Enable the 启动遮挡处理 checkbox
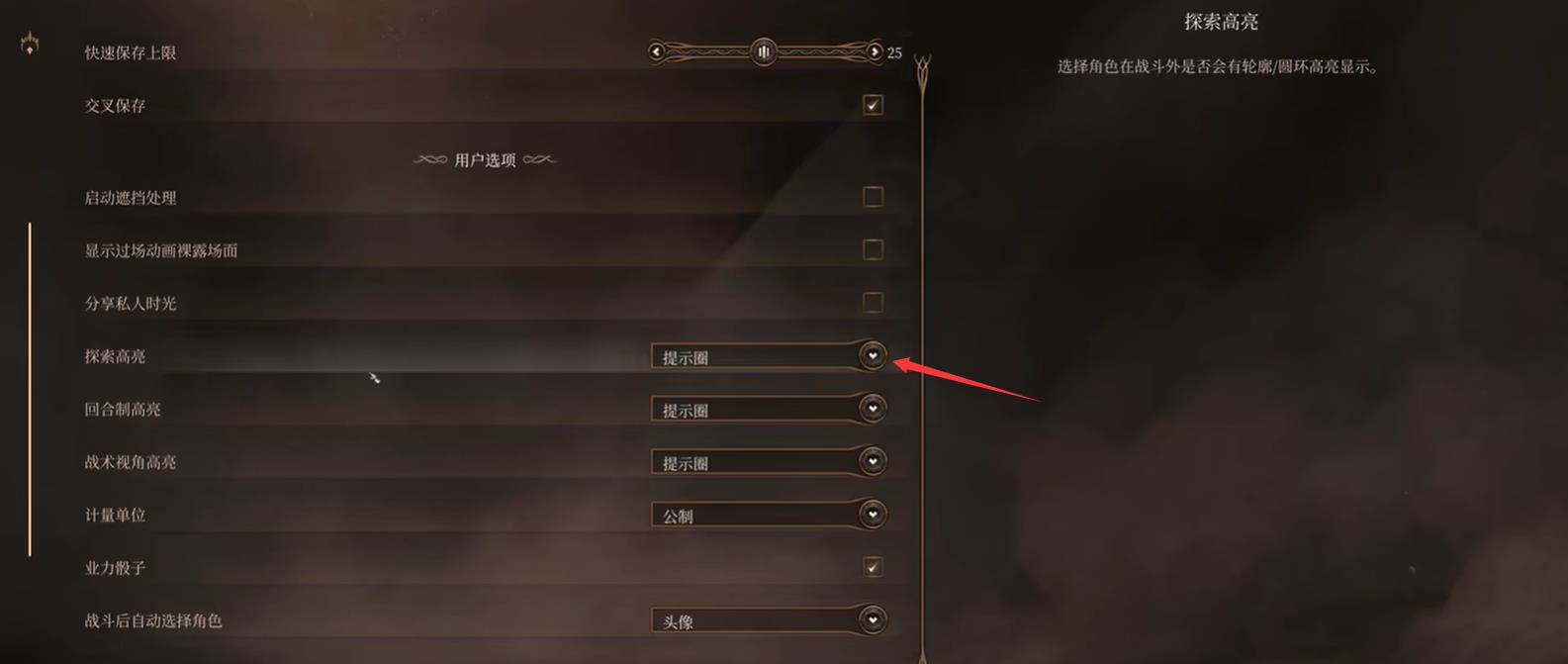The height and width of the screenshot is (664, 1568). [873, 197]
